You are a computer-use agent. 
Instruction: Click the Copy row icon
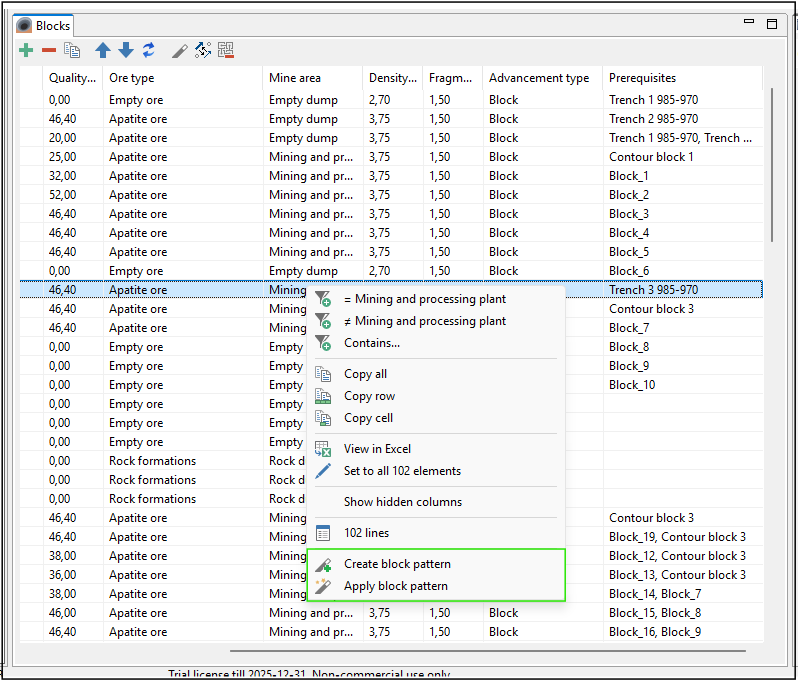pyautogui.click(x=323, y=395)
